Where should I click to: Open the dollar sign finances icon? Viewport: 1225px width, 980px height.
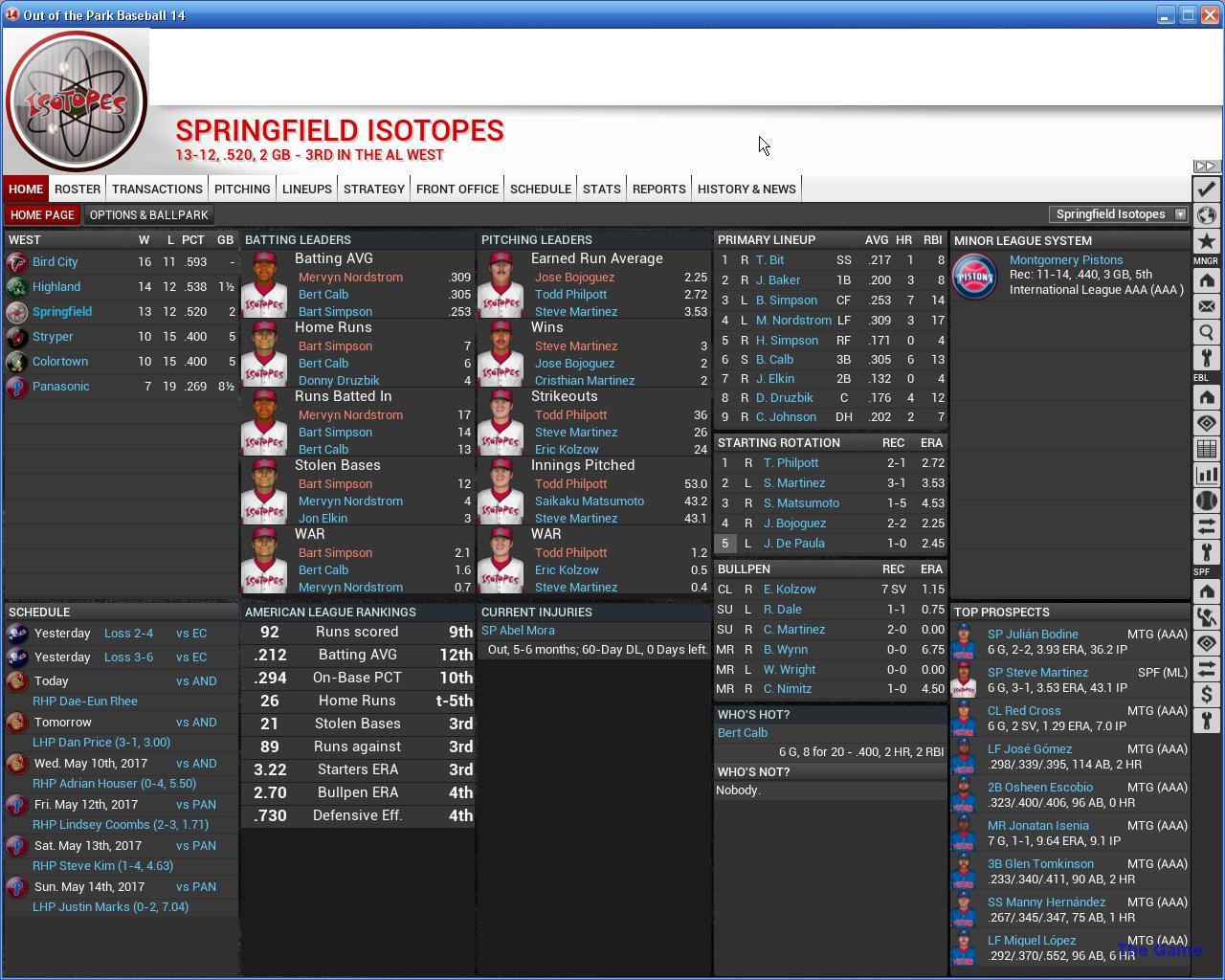point(1206,695)
